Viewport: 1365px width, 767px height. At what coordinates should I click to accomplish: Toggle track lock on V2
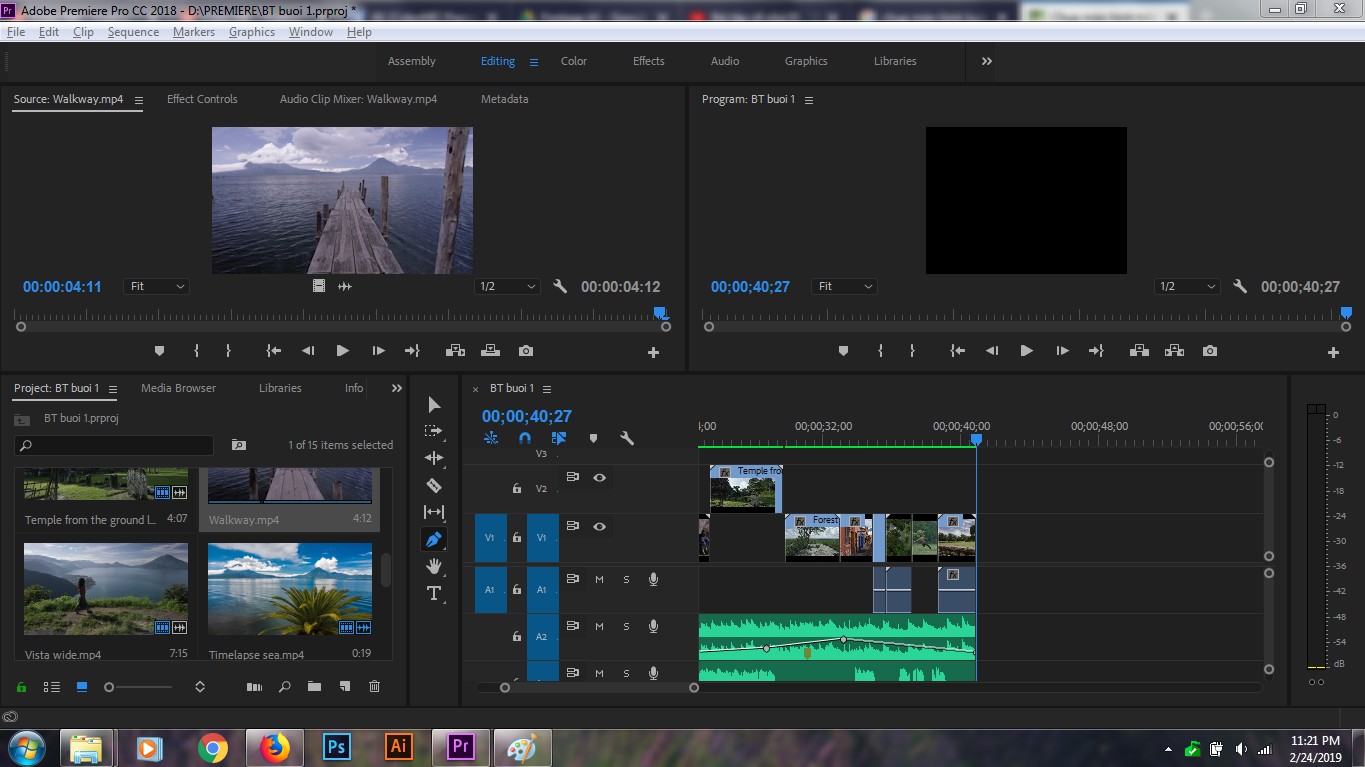(516, 489)
